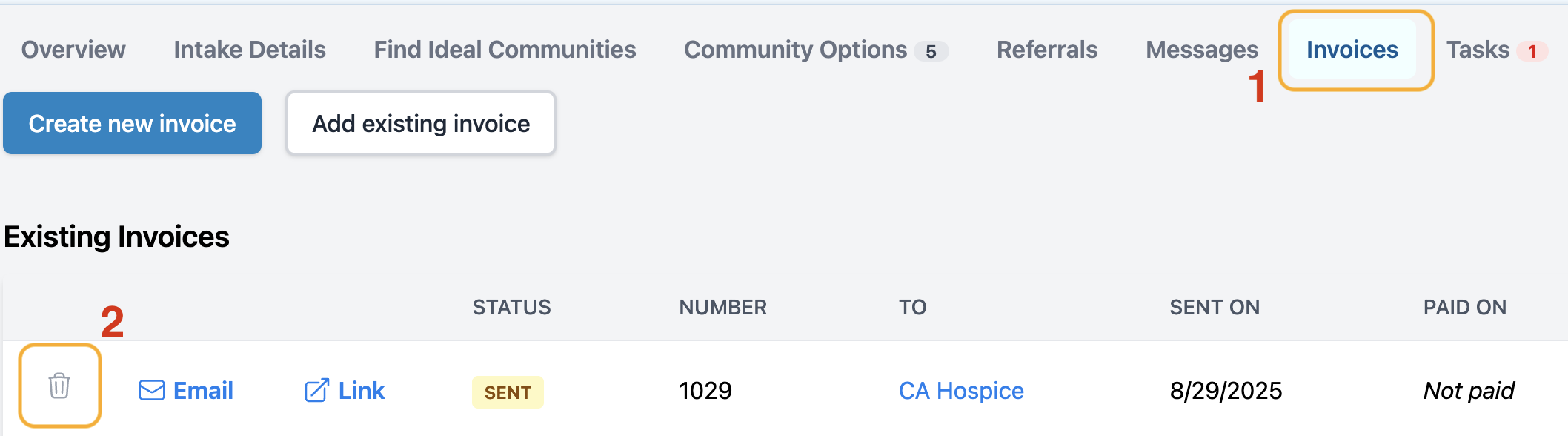
Task: Click the count badge on Community Options
Action: [x=931, y=51]
